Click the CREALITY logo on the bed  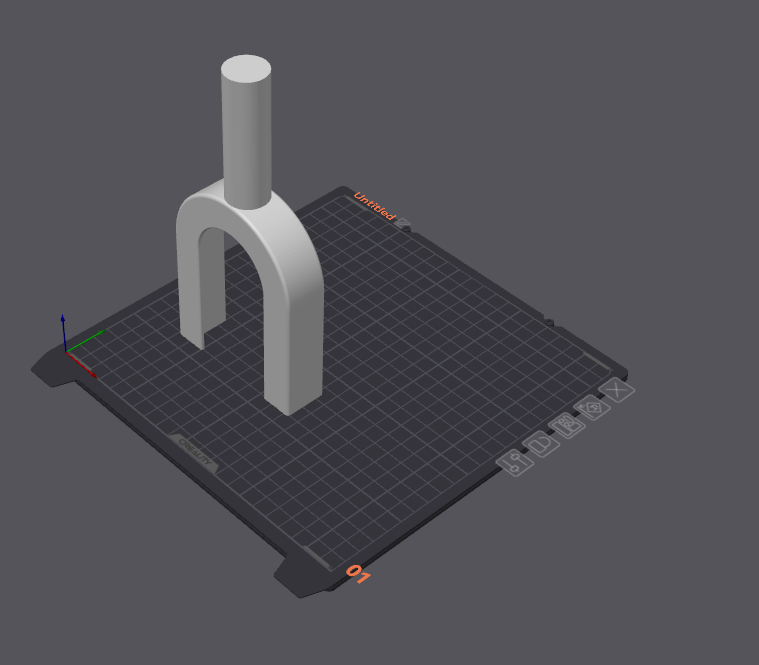(x=195, y=453)
